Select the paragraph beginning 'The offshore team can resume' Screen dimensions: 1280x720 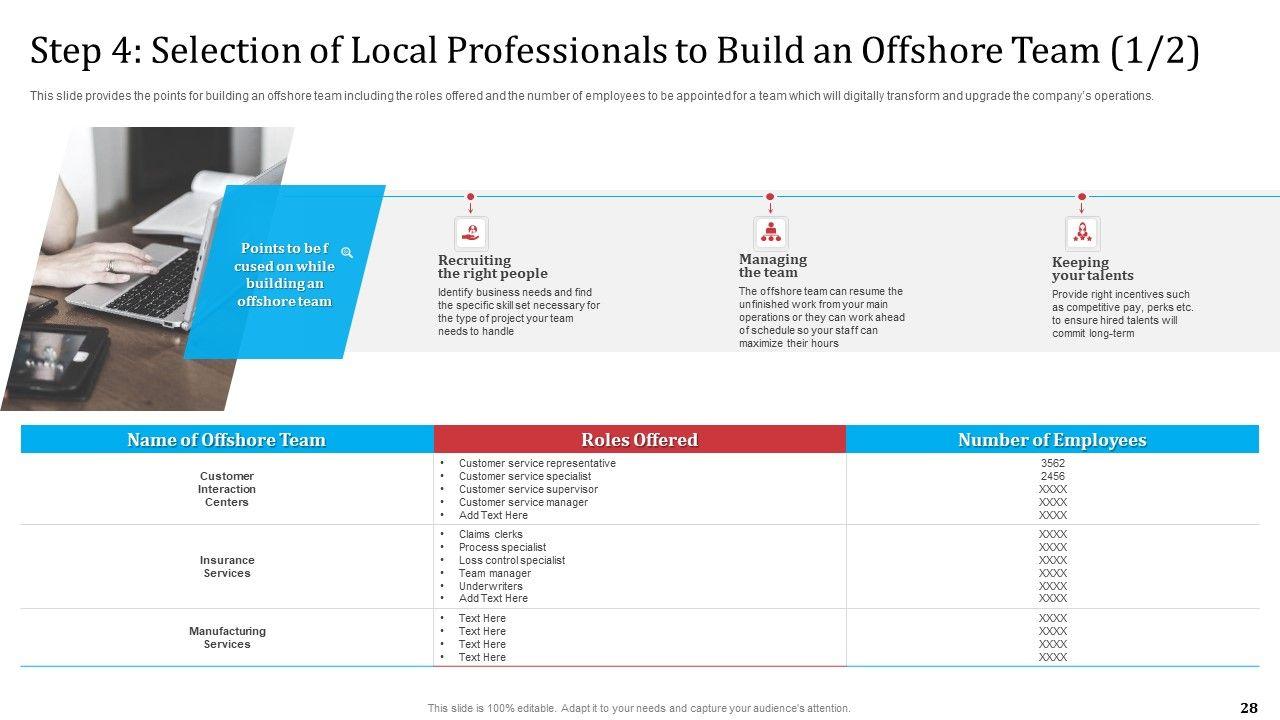pos(821,317)
